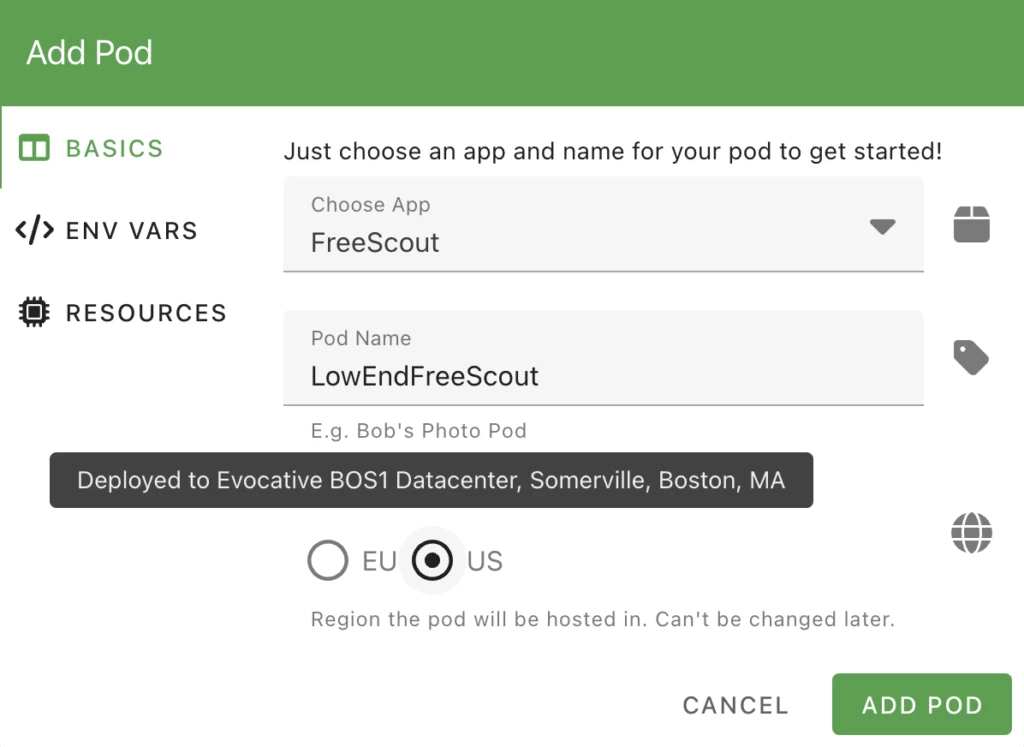Click the code icon beside ENV VARS

(33, 230)
